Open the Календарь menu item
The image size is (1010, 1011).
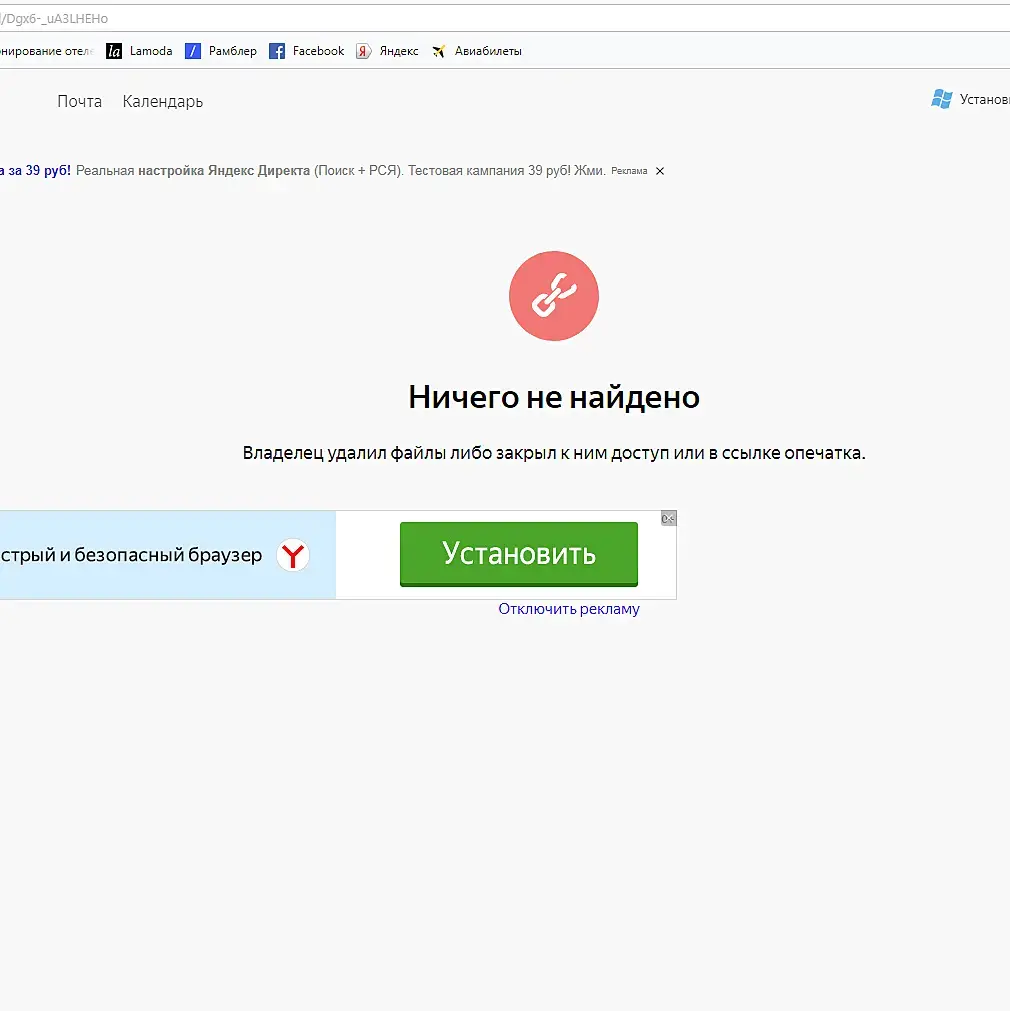pos(163,101)
